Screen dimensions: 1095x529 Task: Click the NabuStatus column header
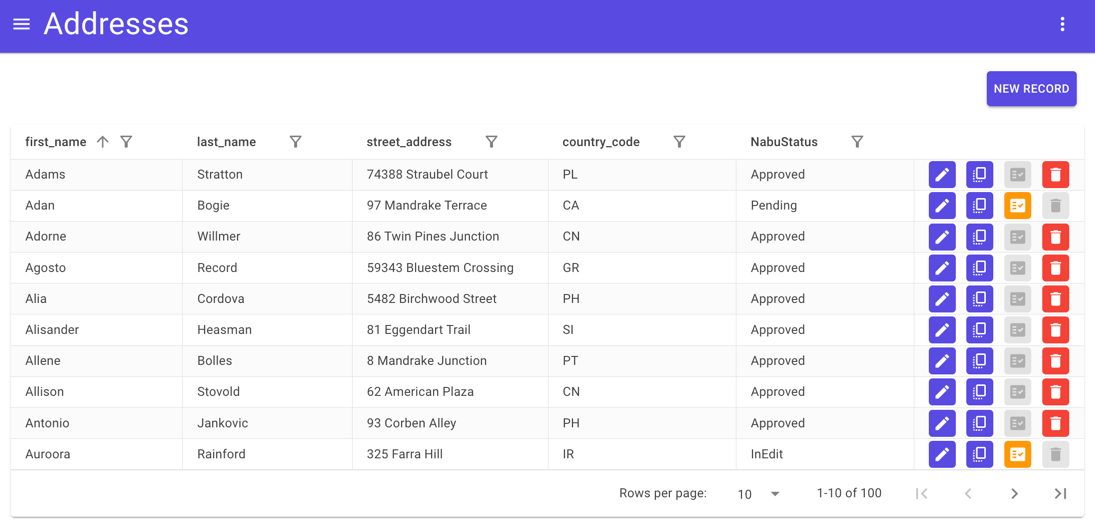pyautogui.click(x=784, y=142)
